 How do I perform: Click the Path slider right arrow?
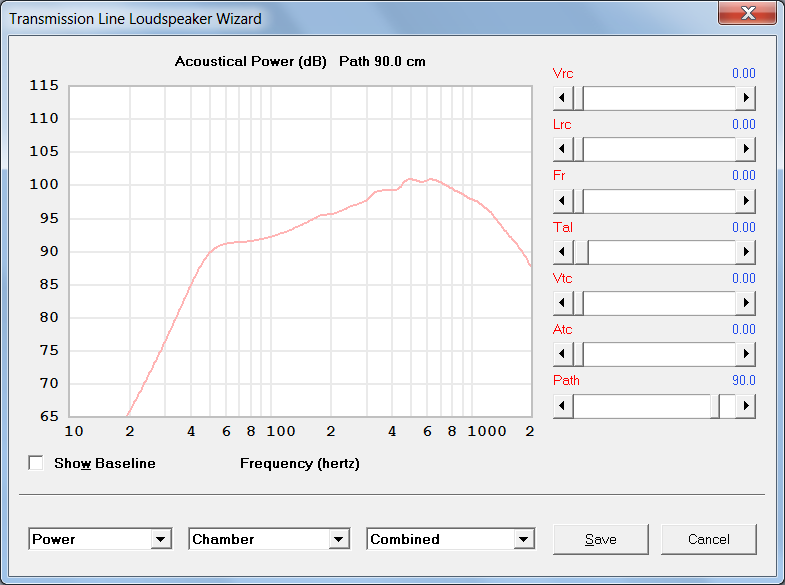point(745,406)
